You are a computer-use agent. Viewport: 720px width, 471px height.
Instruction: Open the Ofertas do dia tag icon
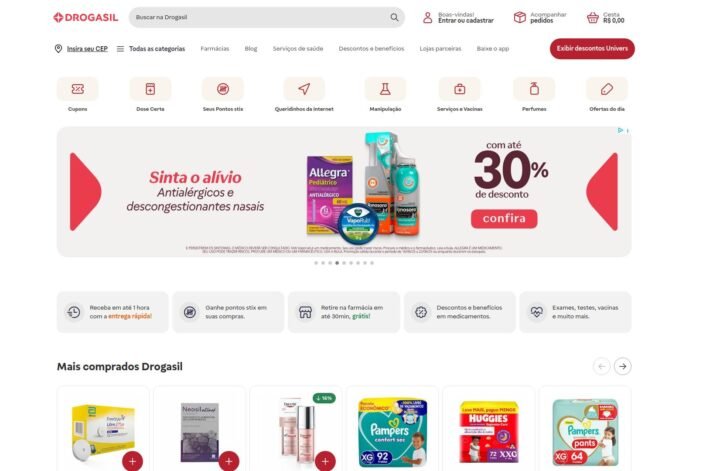coord(607,89)
